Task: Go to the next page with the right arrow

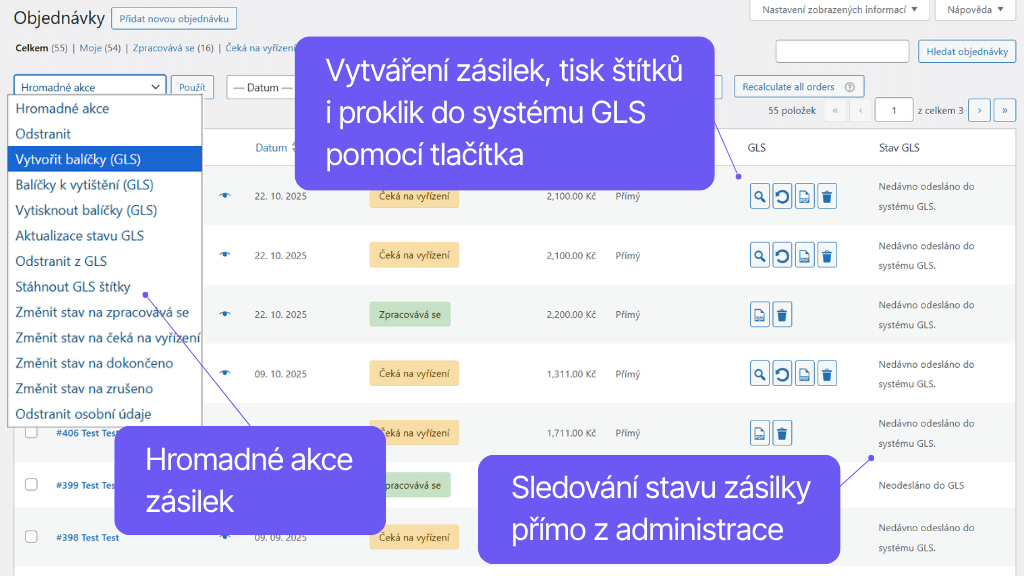Action: 978,109
